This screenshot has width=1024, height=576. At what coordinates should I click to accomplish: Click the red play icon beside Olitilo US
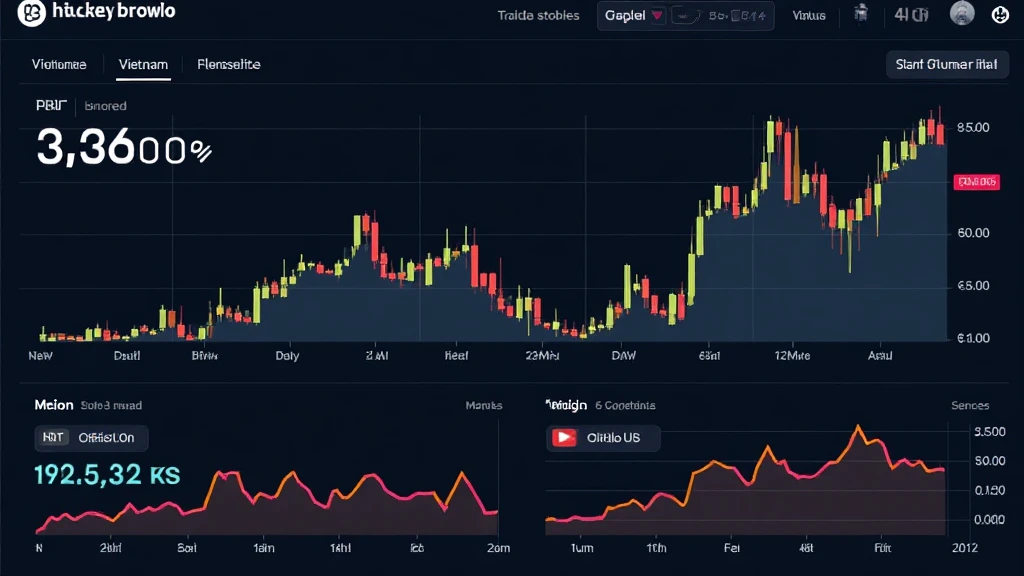(x=565, y=438)
